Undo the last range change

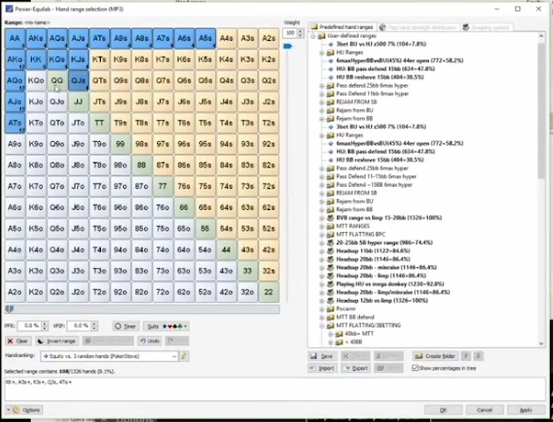[150, 341]
